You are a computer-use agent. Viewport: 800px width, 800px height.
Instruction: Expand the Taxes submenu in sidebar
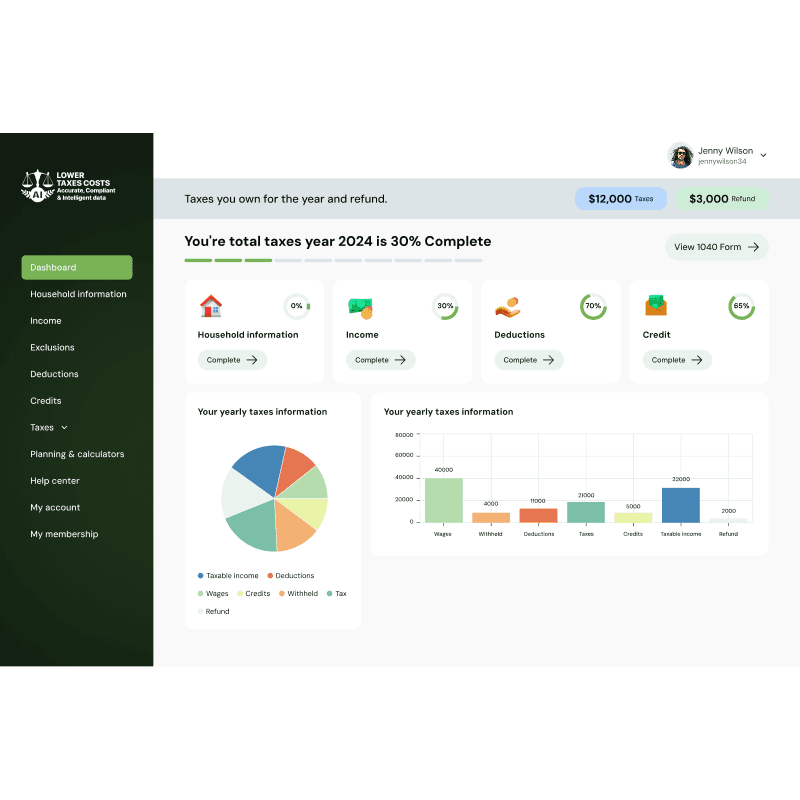[64, 428]
